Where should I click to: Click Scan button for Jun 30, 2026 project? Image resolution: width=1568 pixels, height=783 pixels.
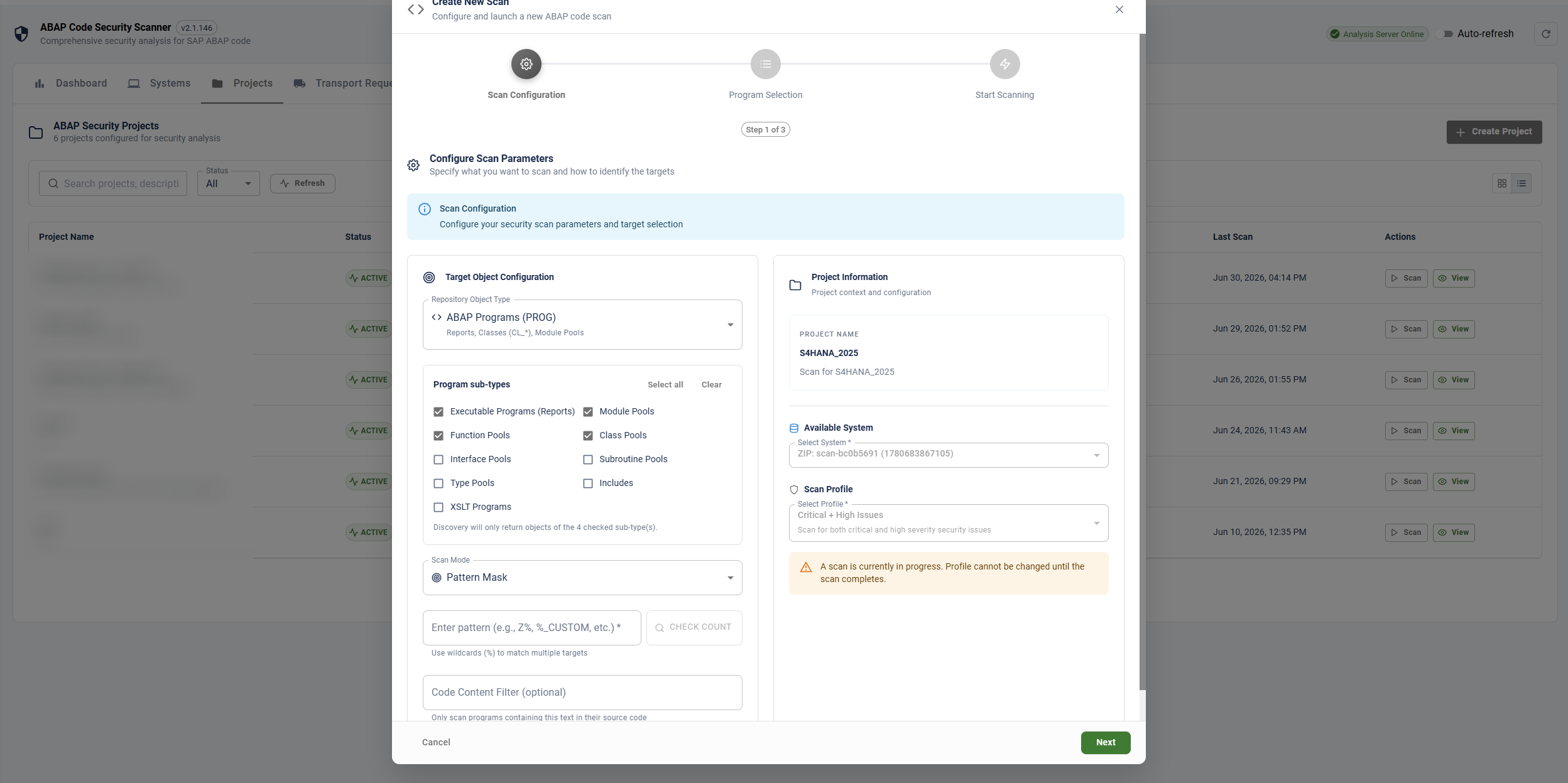pos(1406,278)
